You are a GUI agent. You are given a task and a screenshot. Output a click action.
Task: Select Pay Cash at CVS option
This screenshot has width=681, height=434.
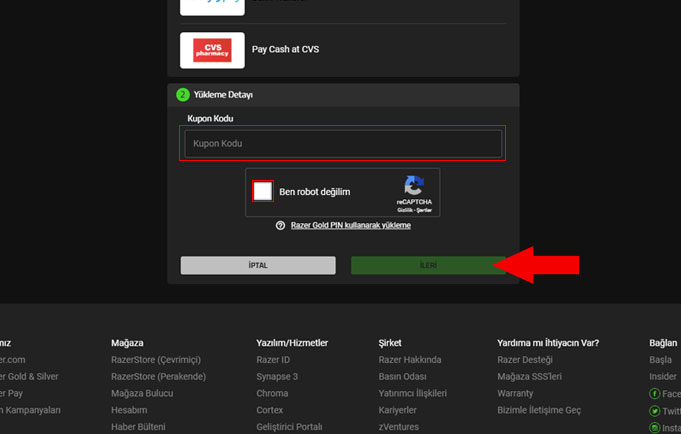point(285,50)
